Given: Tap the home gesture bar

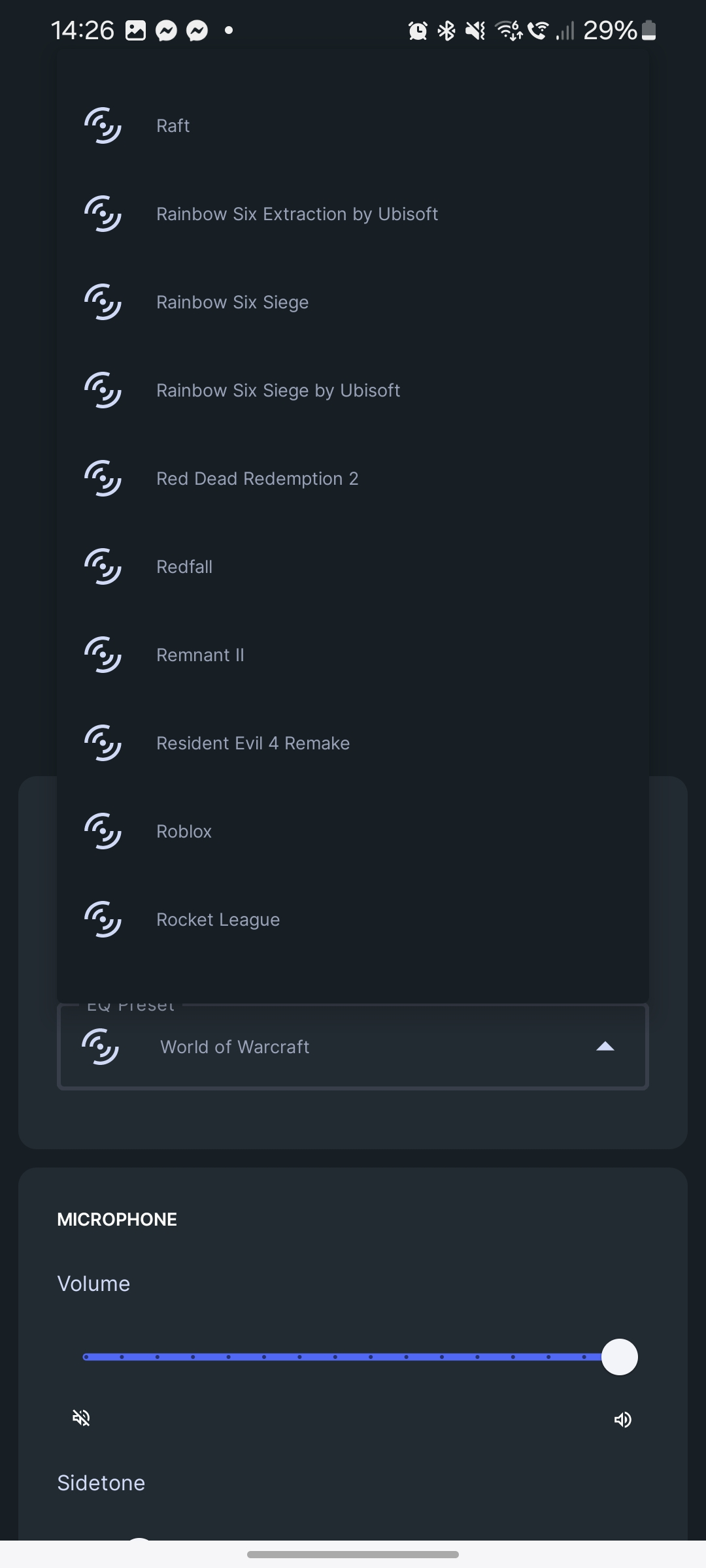Looking at the screenshot, I should (353, 1554).
